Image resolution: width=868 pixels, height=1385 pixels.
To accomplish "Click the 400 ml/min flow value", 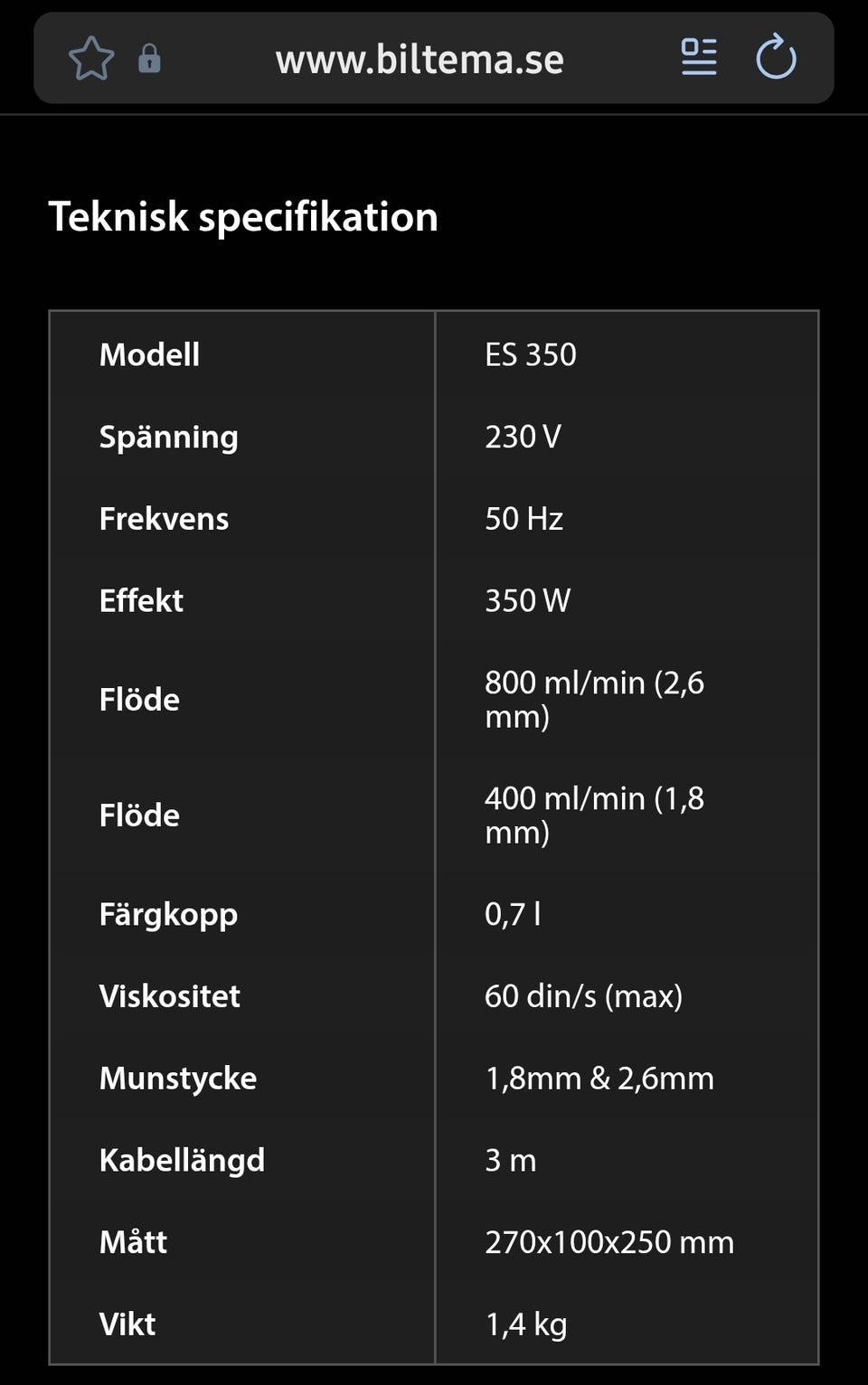I will (x=594, y=815).
